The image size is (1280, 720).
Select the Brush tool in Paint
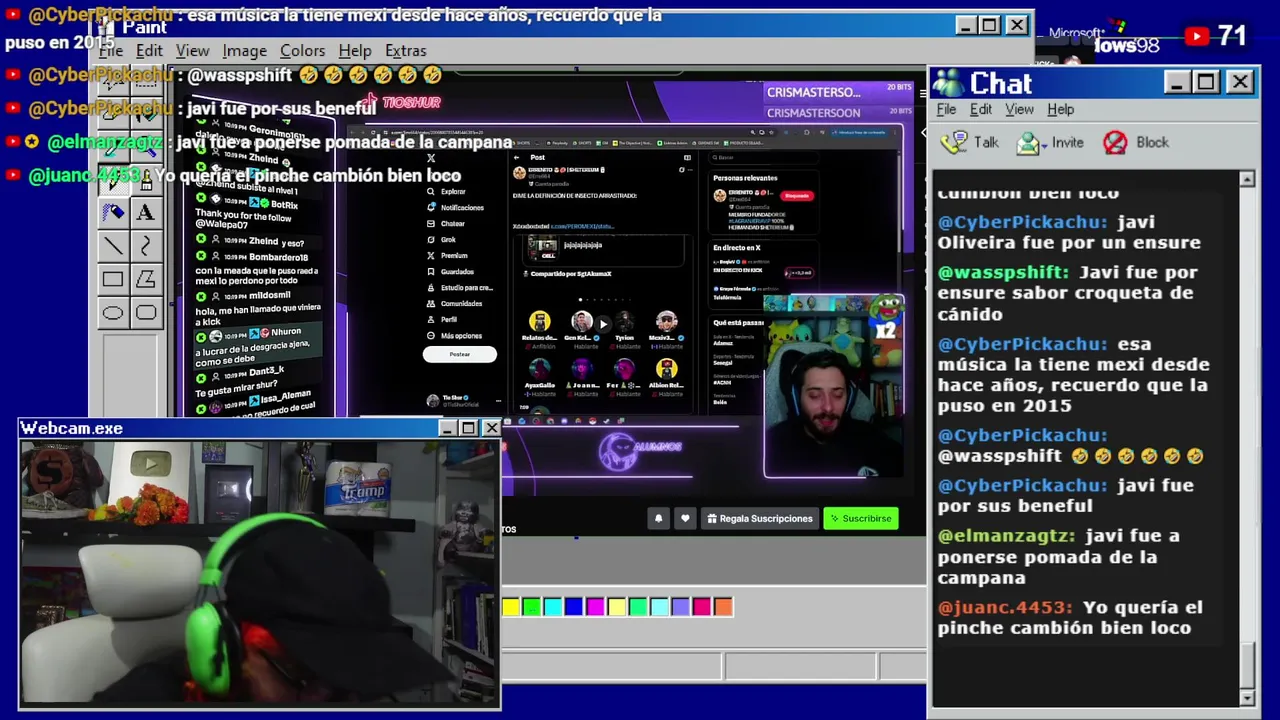coord(146,179)
